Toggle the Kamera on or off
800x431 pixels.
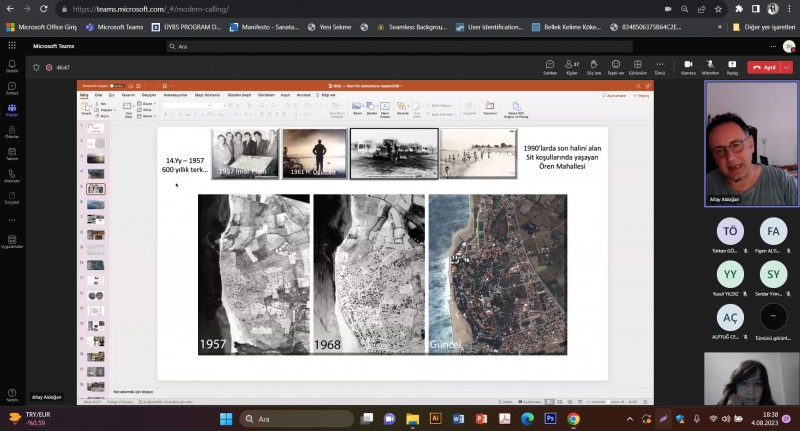point(688,66)
